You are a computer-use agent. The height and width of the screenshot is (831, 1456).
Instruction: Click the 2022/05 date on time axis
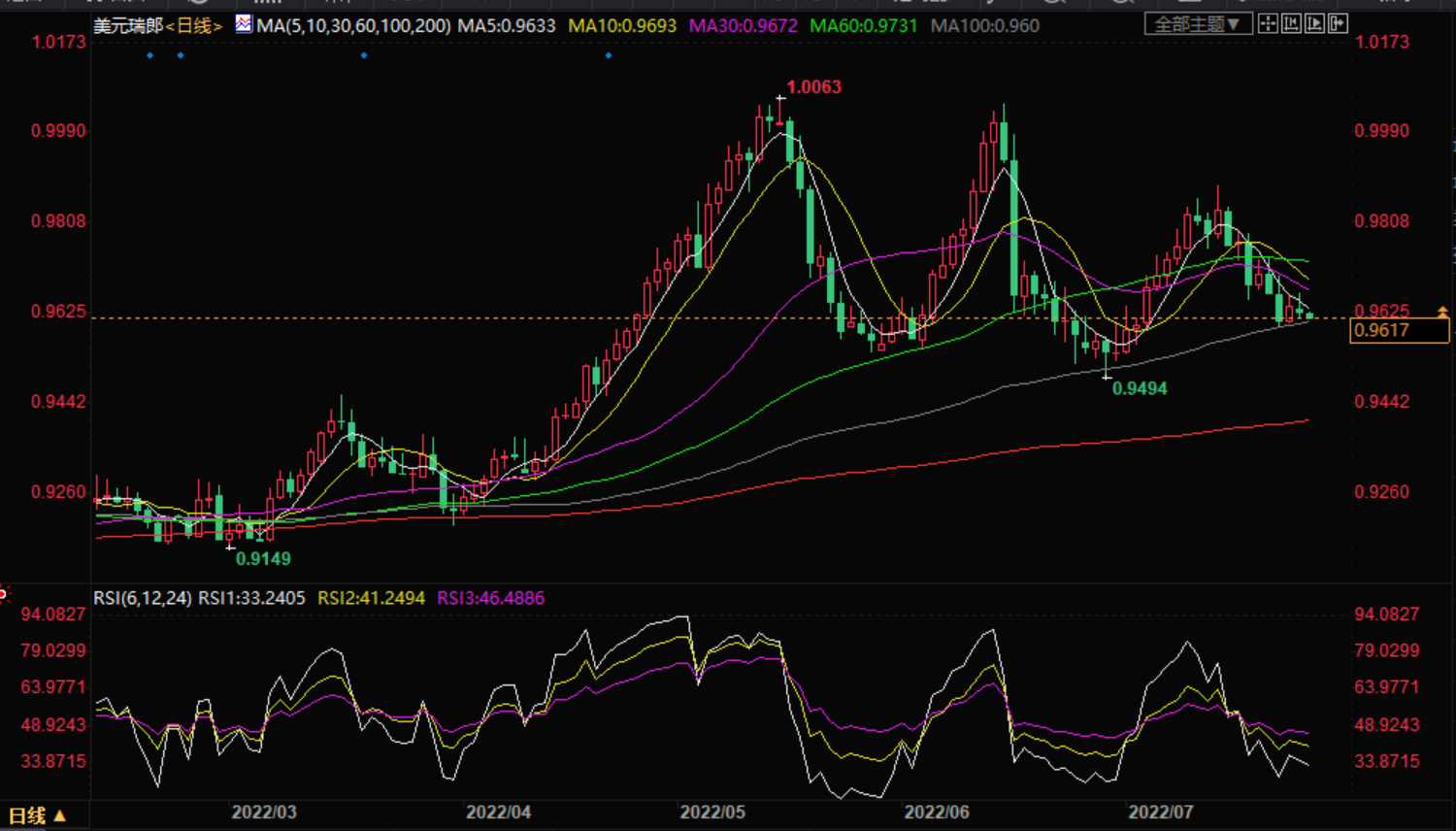[x=712, y=812]
